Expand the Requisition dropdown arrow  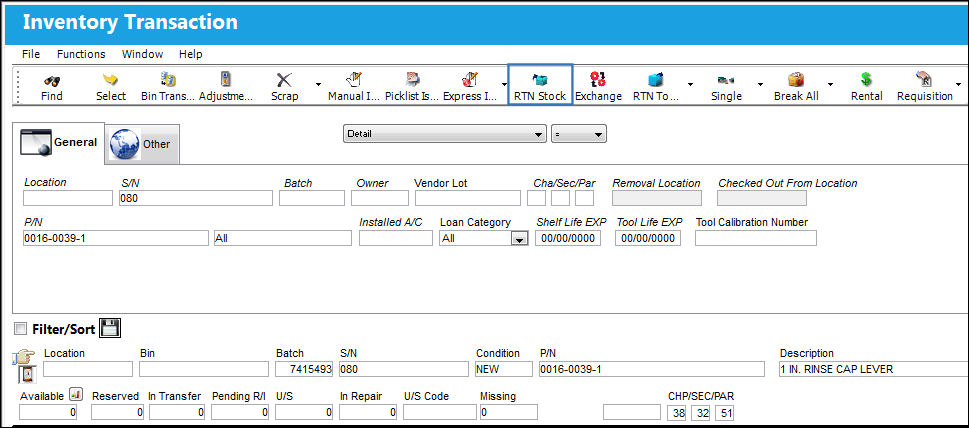pos(958,85)
